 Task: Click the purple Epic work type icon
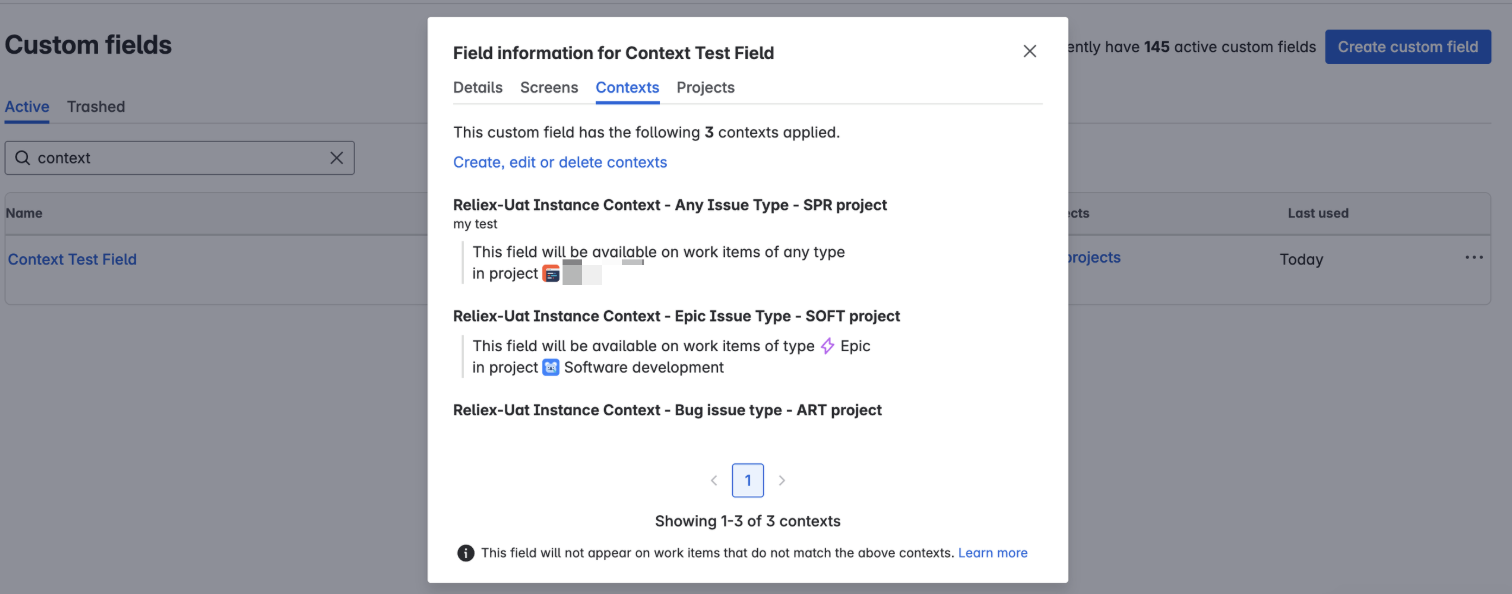827,346
